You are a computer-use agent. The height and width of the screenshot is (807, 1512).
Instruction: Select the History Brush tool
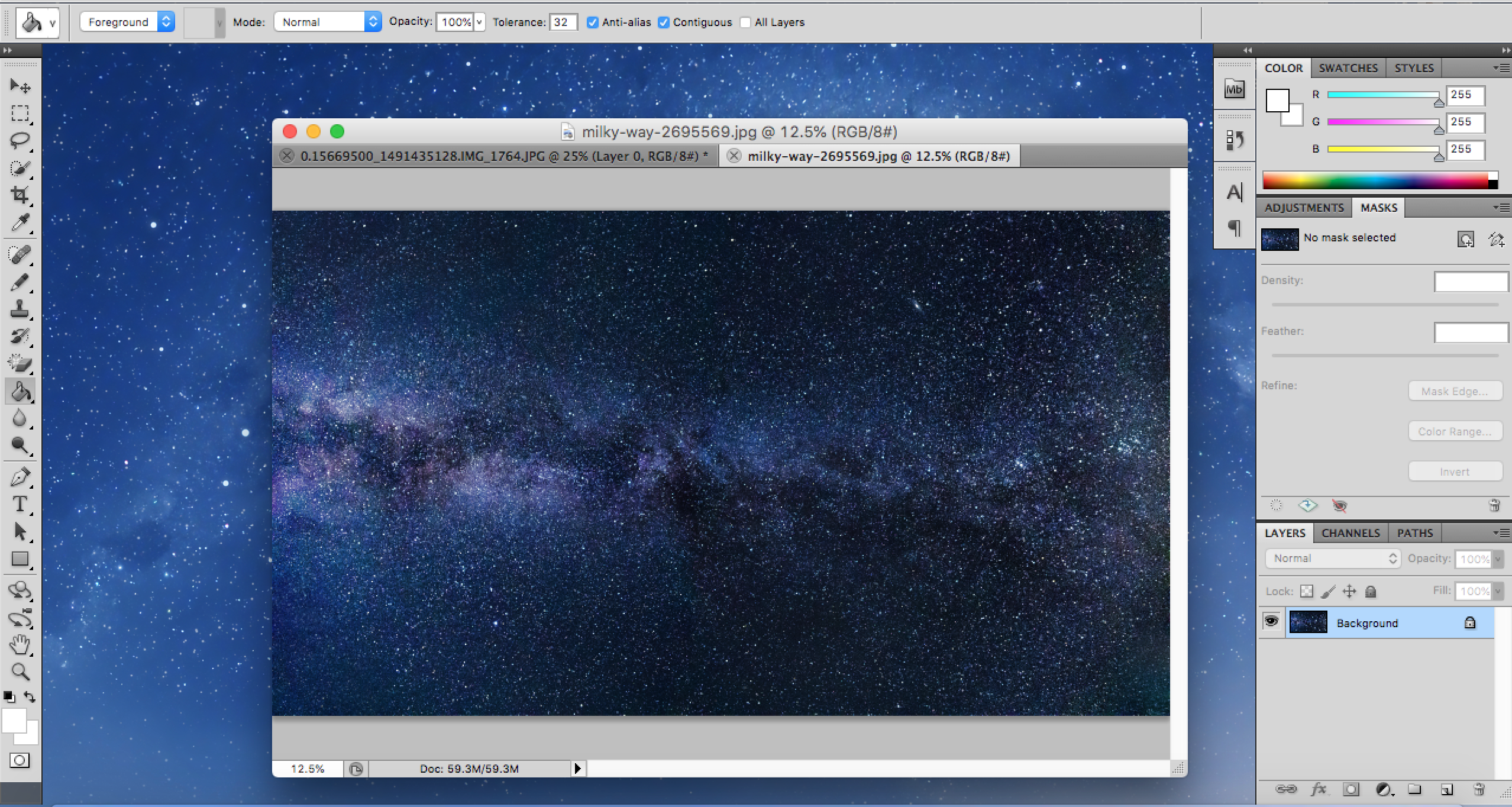coord(20,337)
